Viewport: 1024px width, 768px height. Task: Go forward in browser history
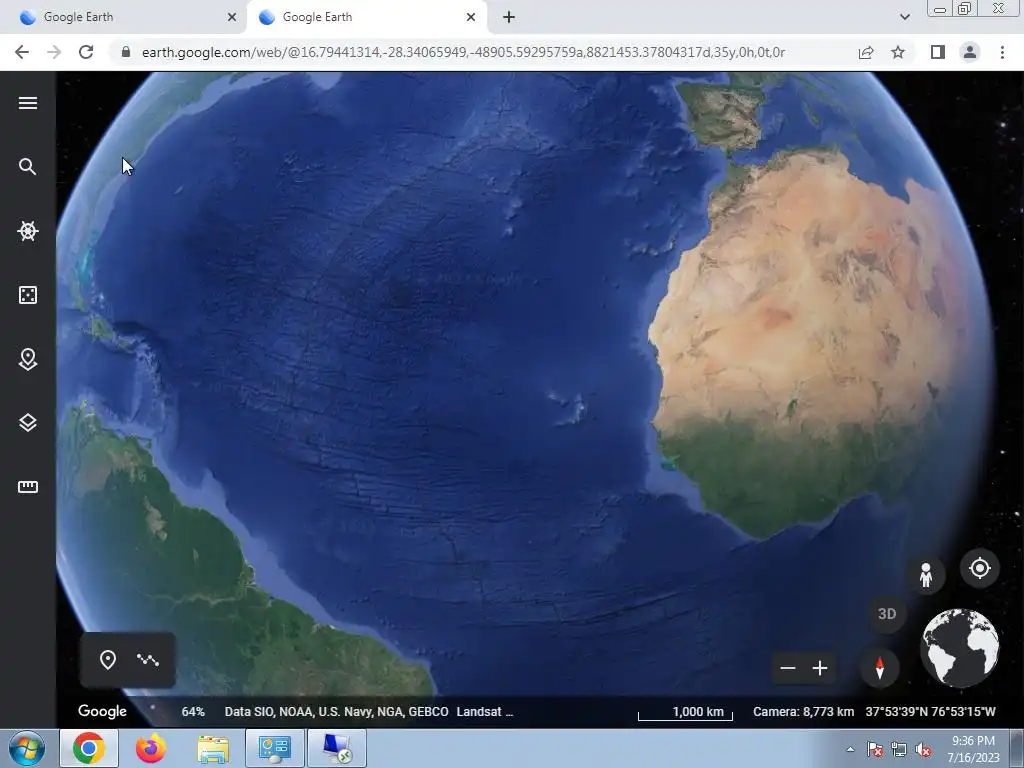point(54,52)
